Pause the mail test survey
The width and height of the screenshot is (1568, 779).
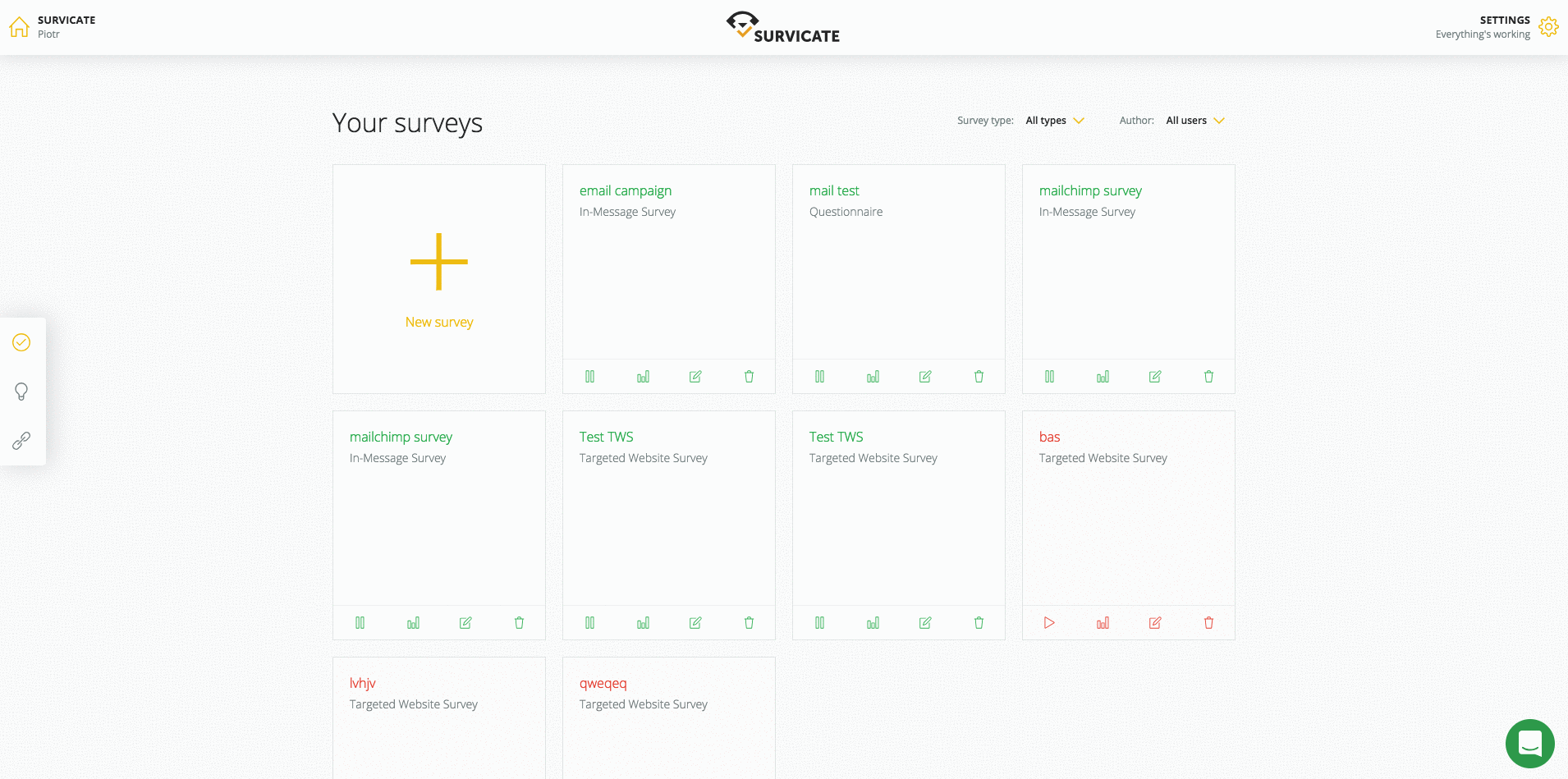[x=819, y=377]
